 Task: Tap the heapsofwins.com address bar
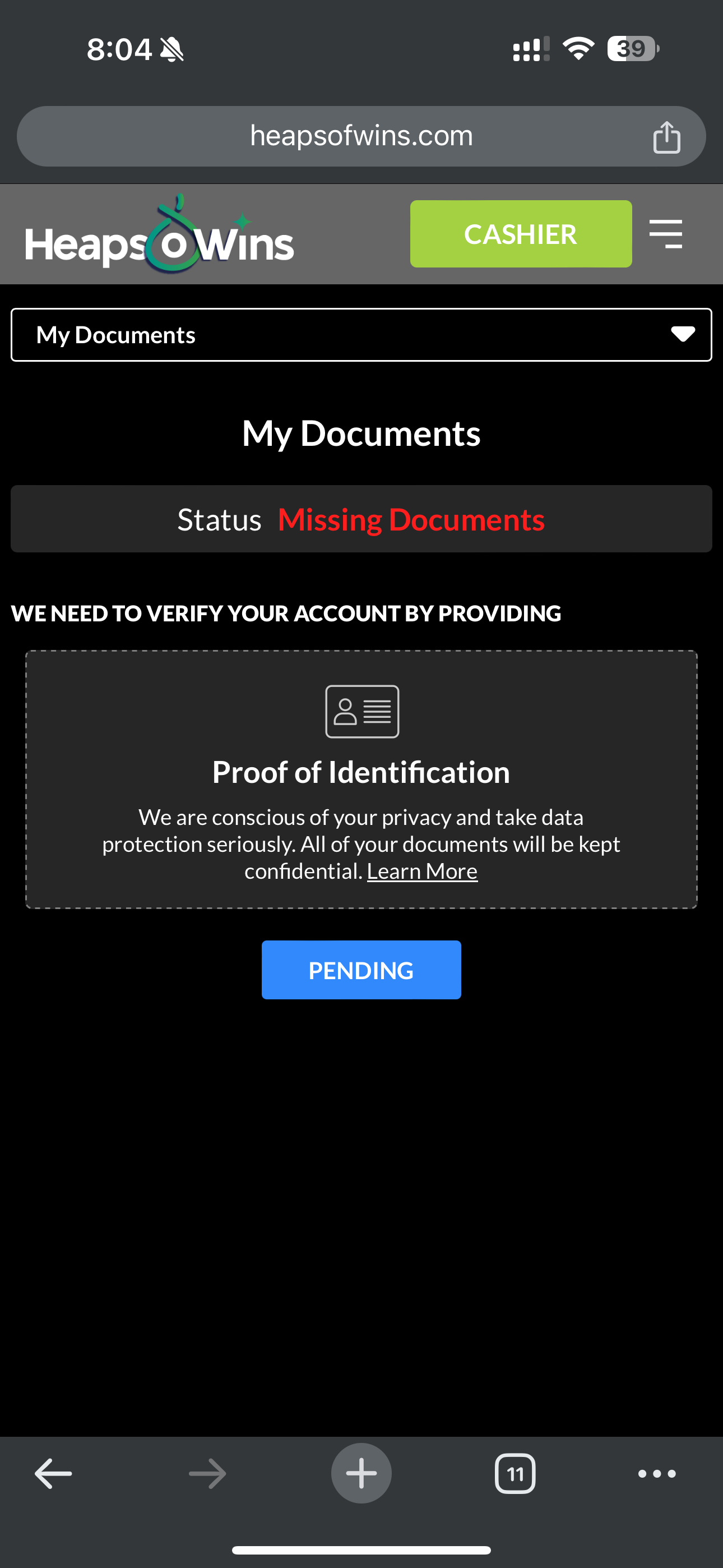[x=361, y=136]
